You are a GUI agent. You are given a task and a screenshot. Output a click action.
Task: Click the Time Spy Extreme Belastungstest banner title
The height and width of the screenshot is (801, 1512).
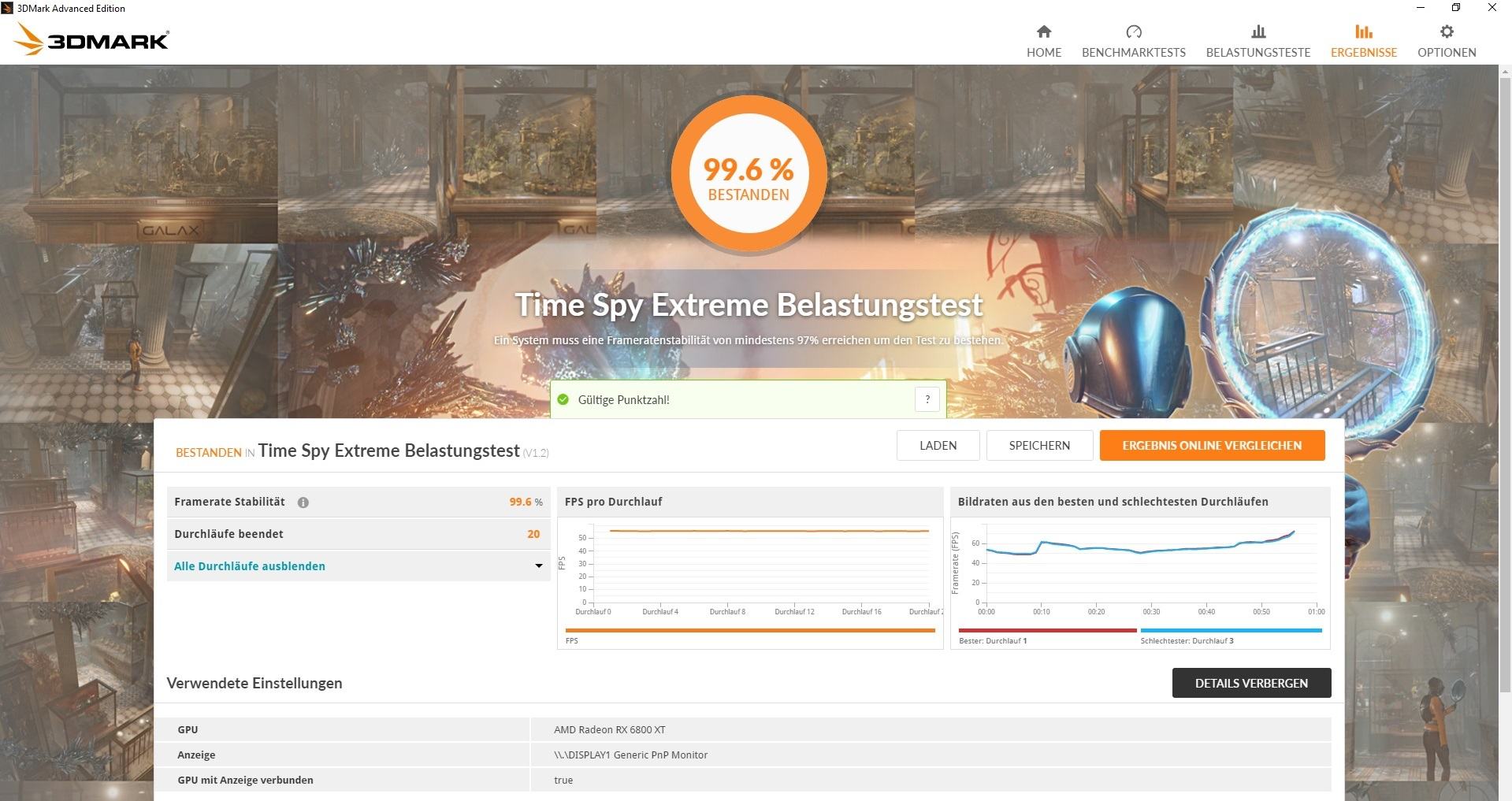(x=749, y=305)
